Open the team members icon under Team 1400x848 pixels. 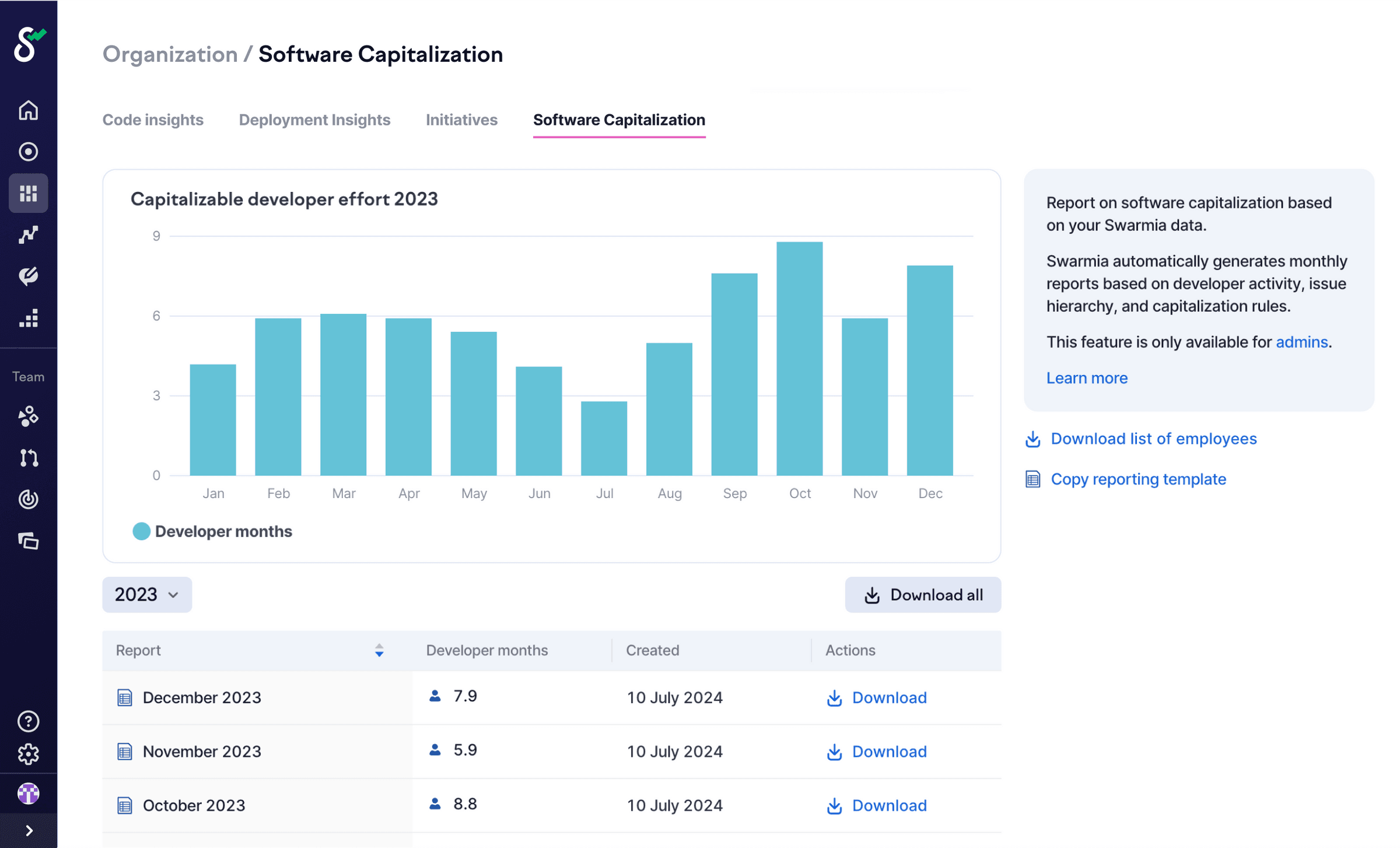[x=28, y=416]
